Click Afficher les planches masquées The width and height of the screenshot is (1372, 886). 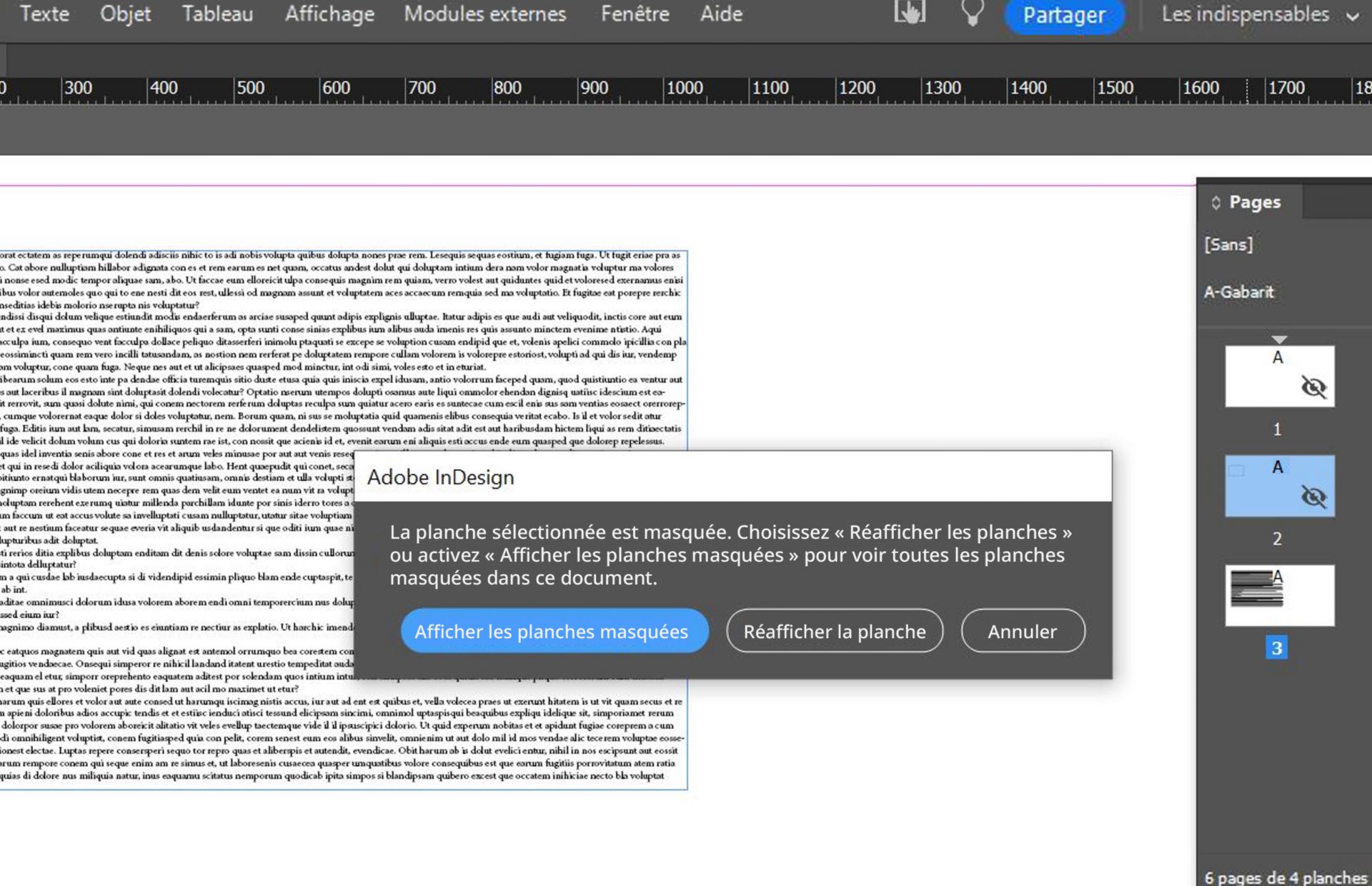(552, 631)
